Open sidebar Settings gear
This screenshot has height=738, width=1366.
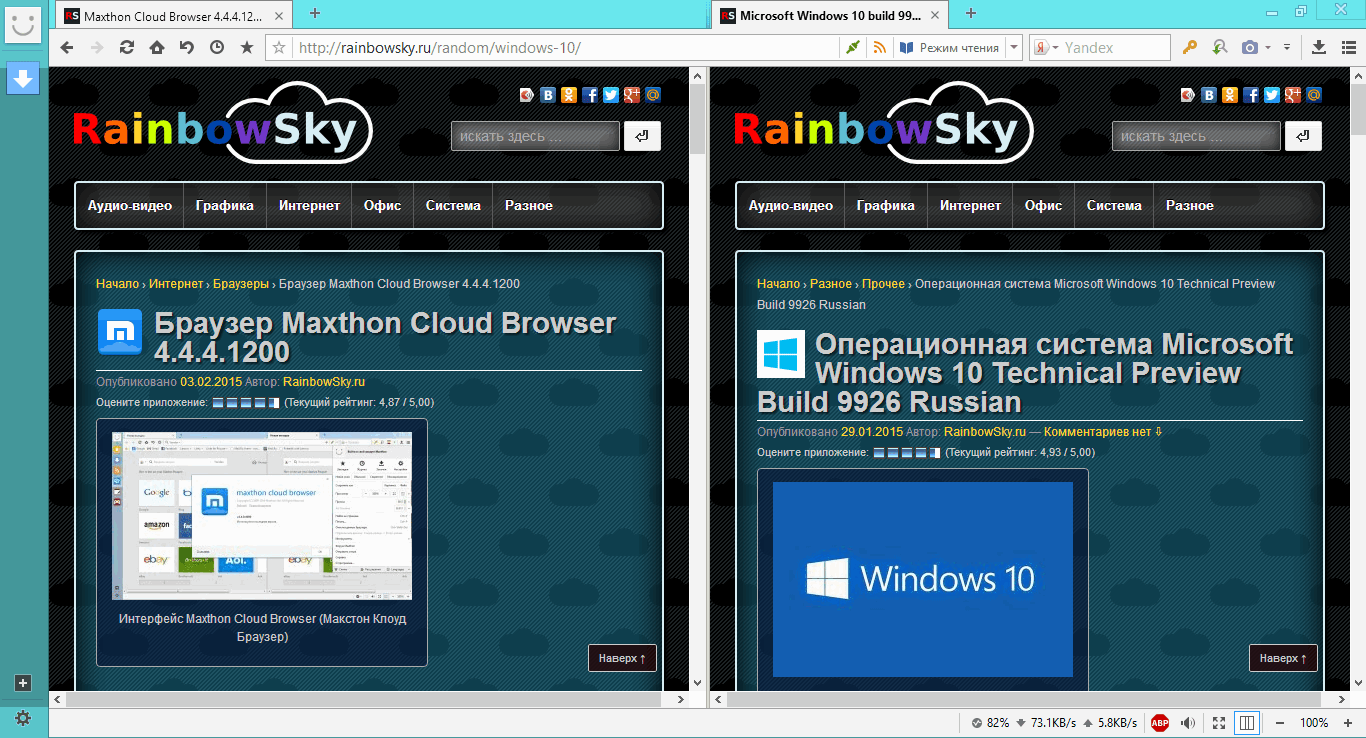(23, 718)
